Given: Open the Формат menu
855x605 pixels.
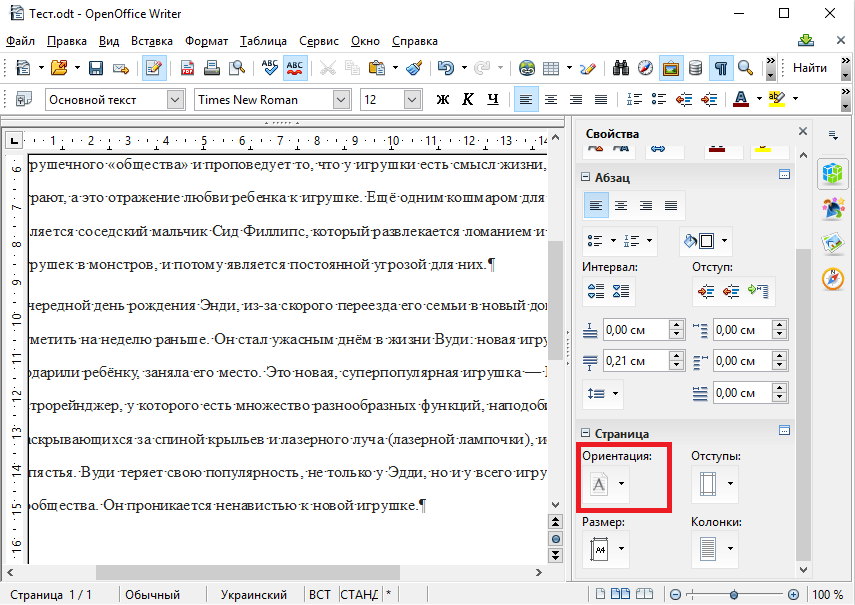Looking at the screenshot, I should tap(206, 41).
